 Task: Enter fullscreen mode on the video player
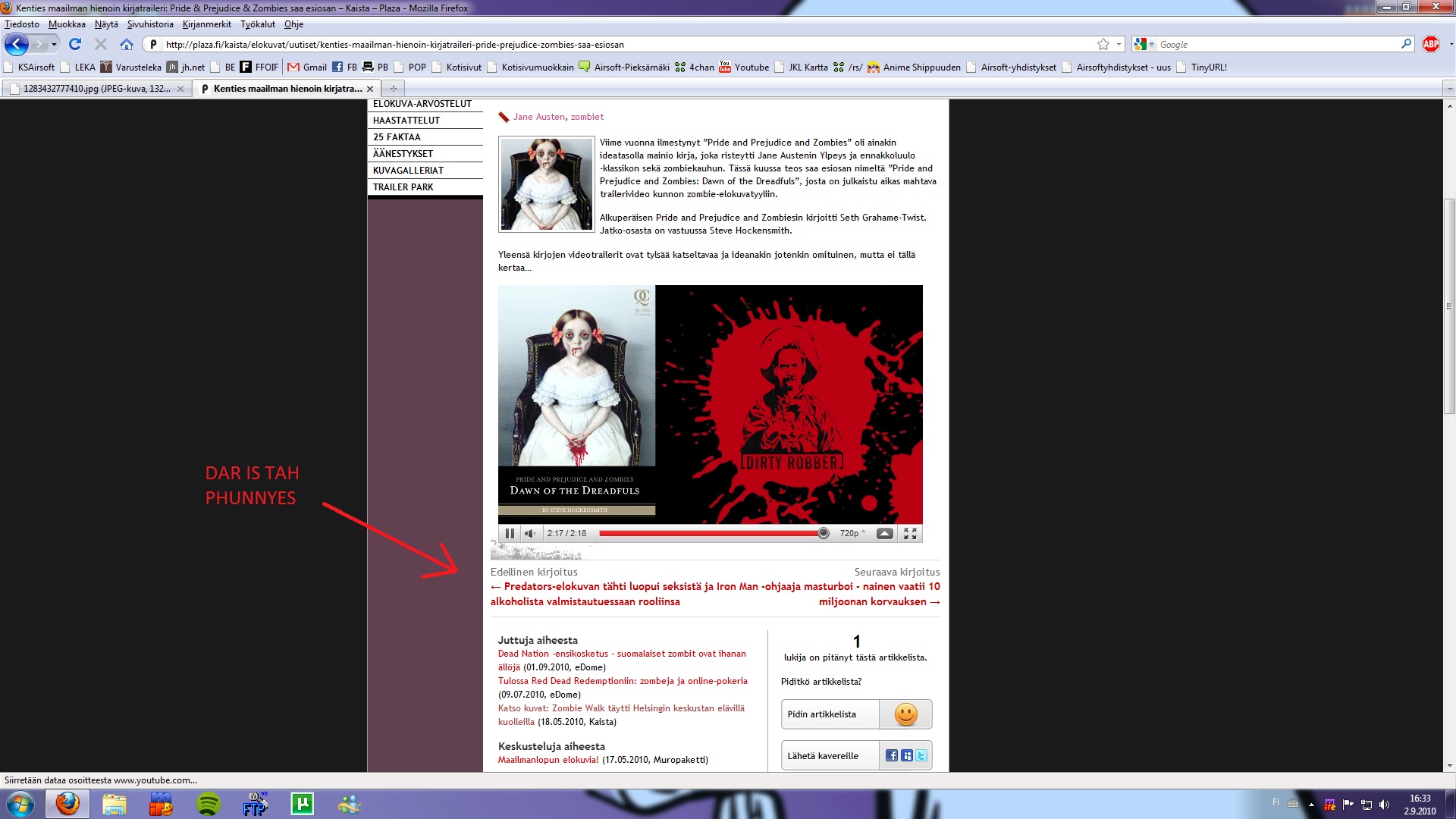[x=910, y=533]
